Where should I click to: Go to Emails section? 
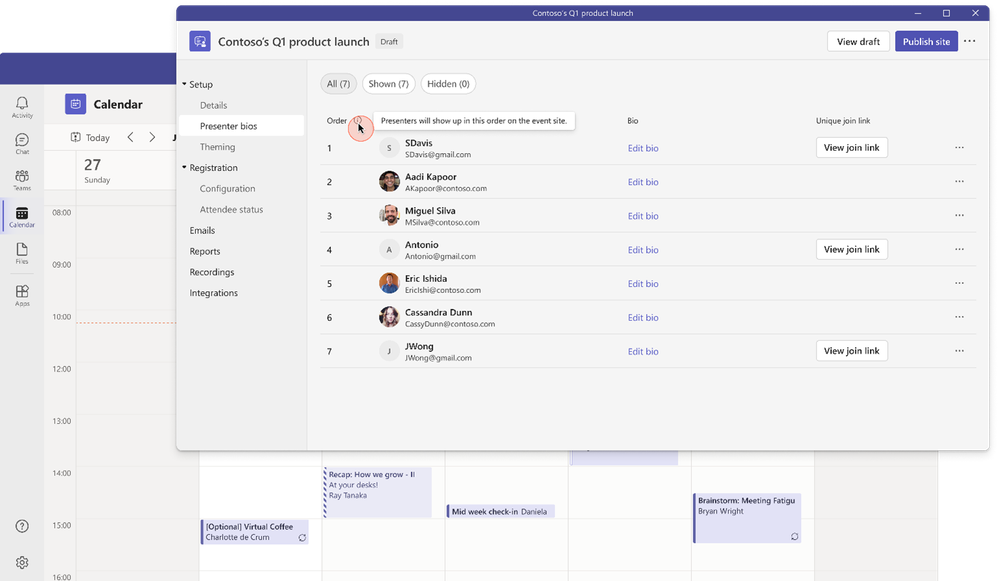[x=202, y=230]
